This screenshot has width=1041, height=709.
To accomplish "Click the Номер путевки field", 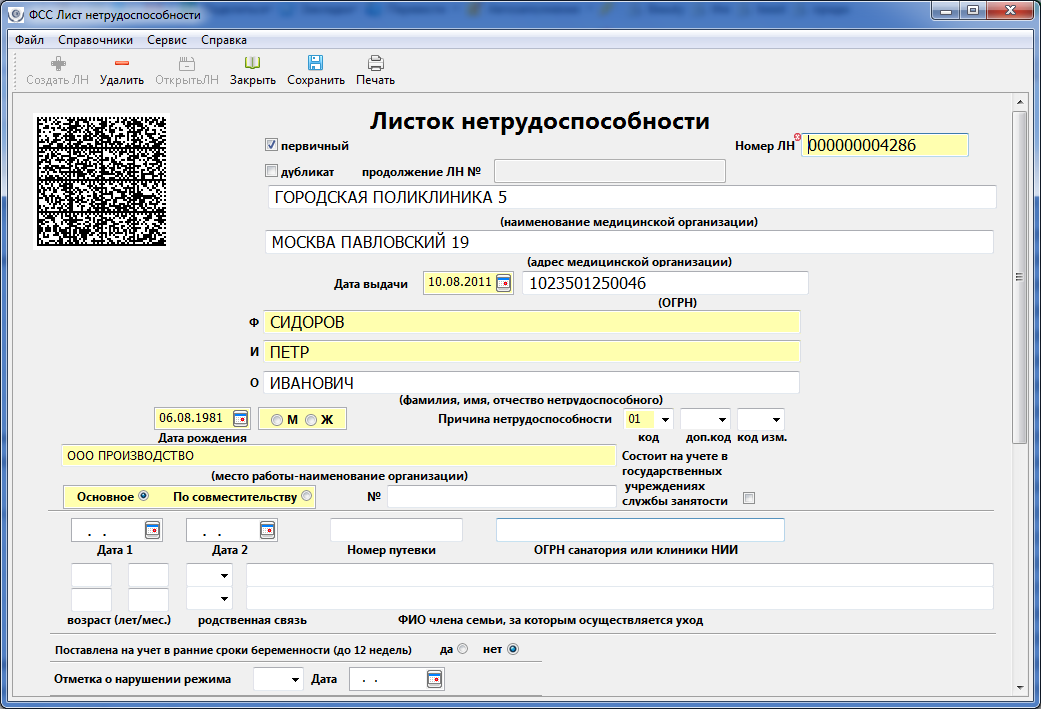I will pyautogui.click(x=396, y=530).
